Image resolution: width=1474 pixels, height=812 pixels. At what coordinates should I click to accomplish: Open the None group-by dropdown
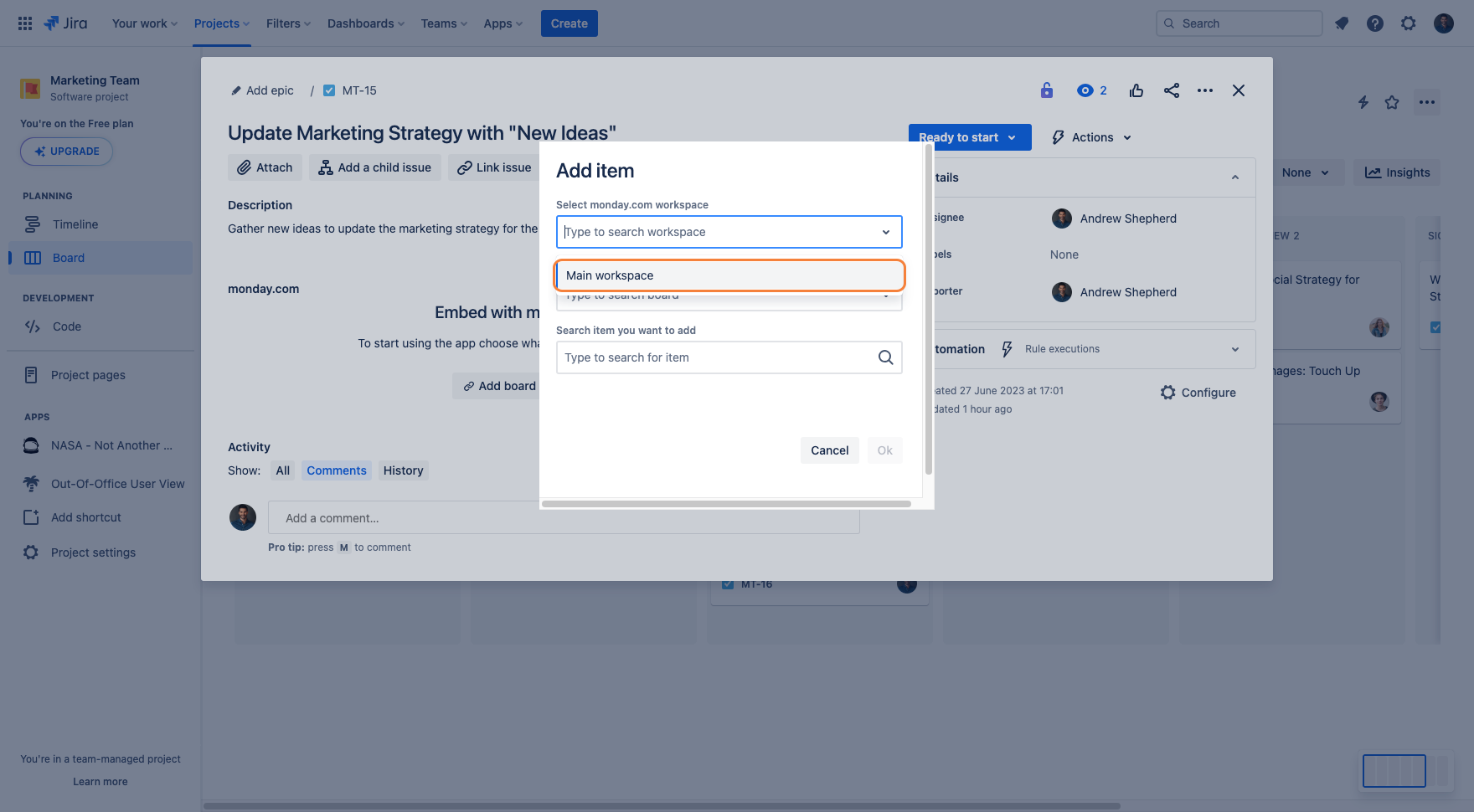(x=1305, y=172)
